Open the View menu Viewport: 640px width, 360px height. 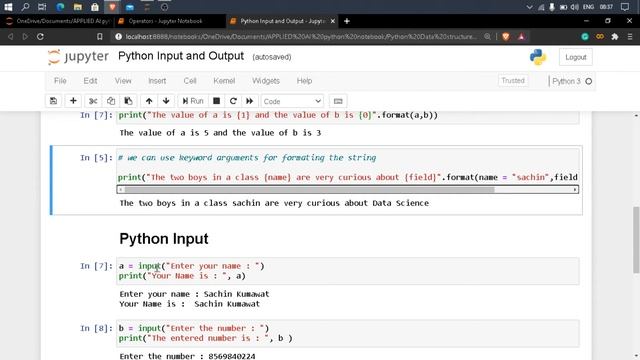[123, 81]
